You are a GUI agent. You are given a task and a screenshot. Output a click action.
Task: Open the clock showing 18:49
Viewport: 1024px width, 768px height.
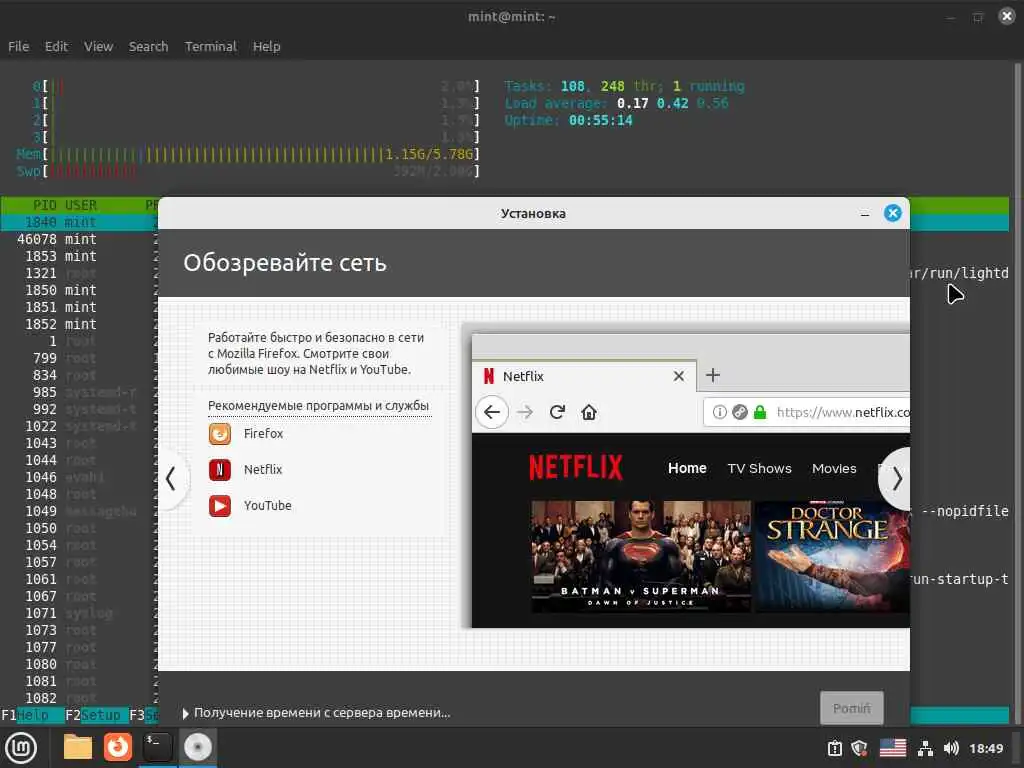[986, 748]
